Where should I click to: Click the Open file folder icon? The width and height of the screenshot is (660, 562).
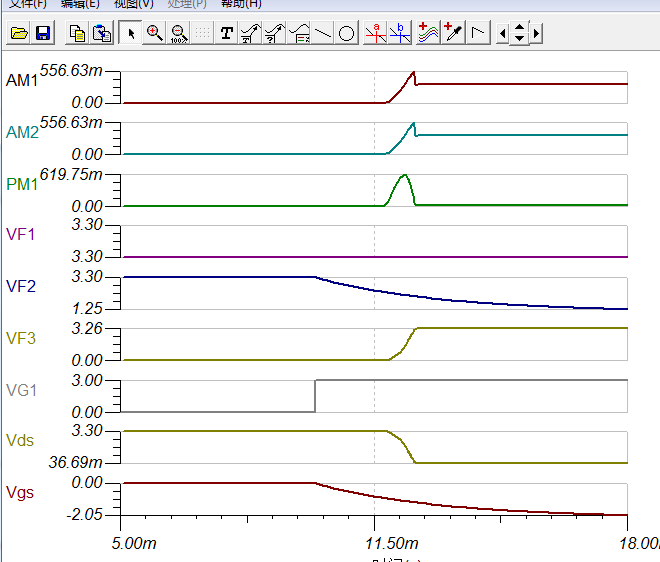18,34
